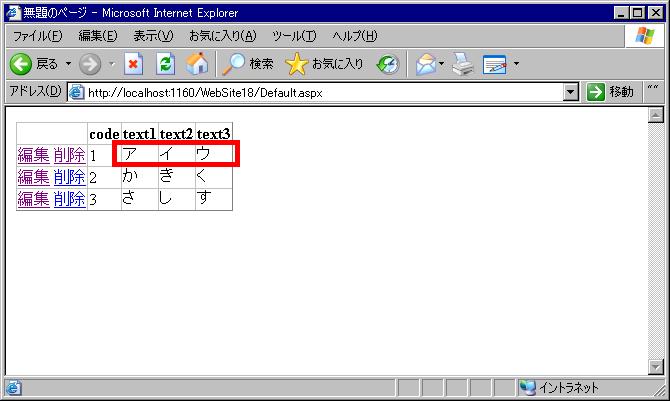The height and width of the screenshot is (401, 670).
Task: Click the green Go arrow button
Action: point(596,92)
